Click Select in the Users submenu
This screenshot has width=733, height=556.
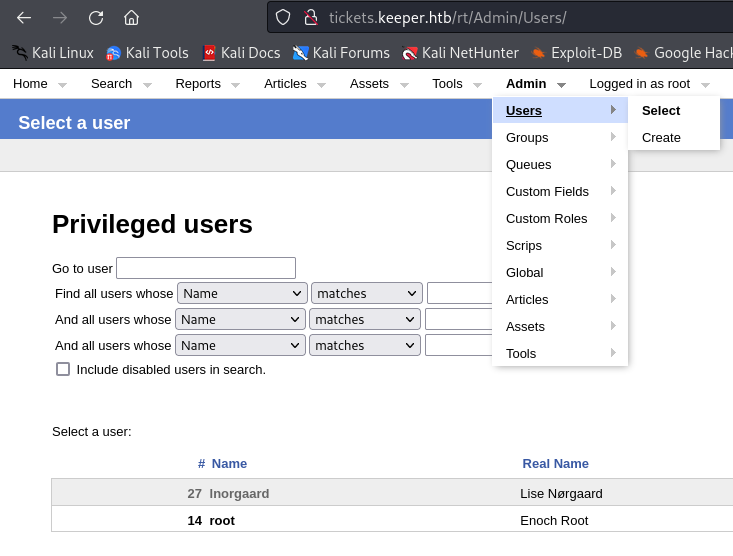tap(674, 110)
